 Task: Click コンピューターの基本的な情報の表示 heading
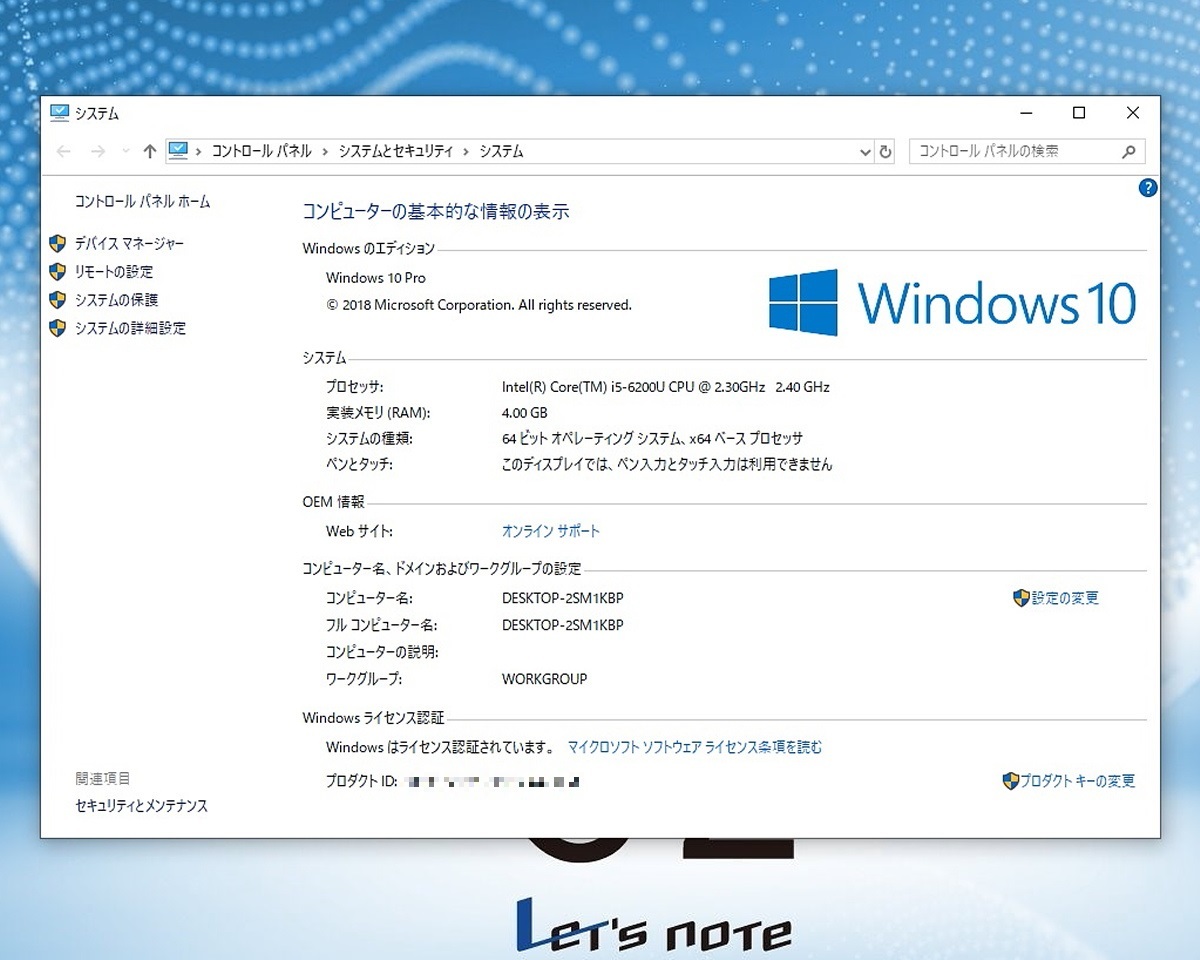pos(436,212)
